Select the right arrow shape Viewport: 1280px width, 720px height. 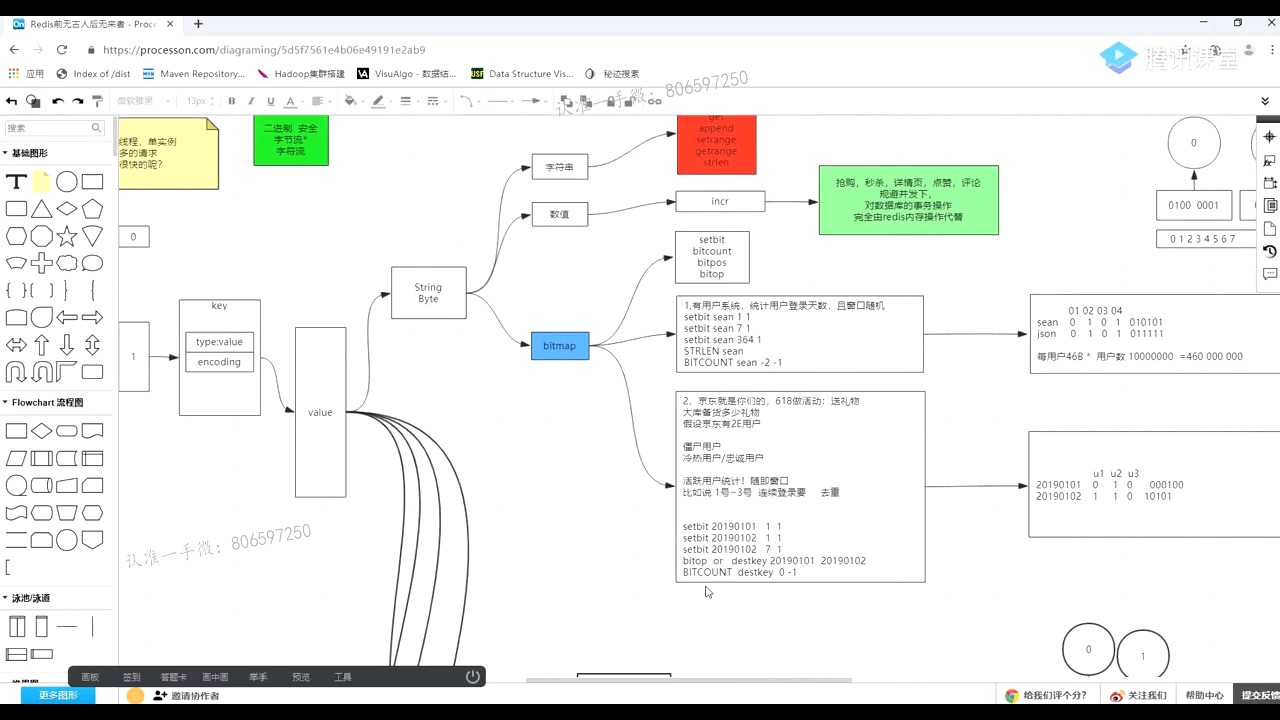(92, 318)
